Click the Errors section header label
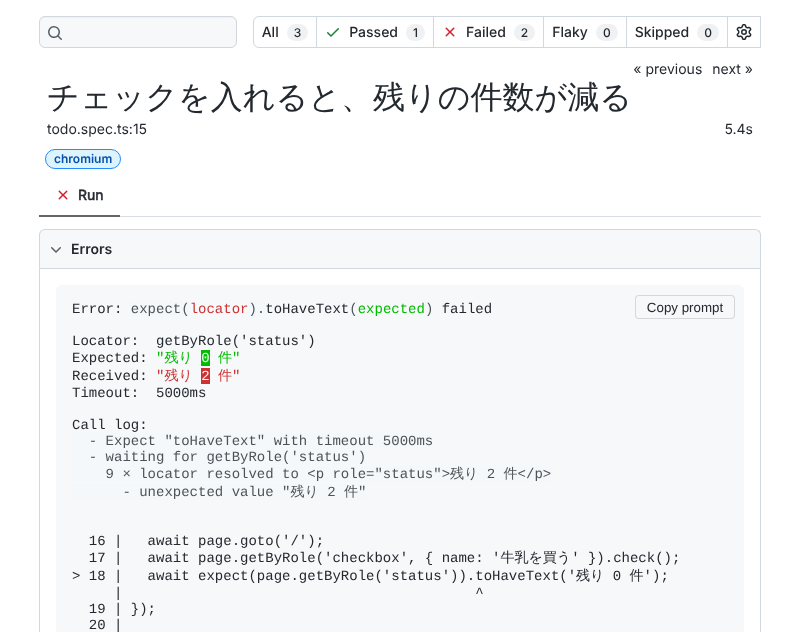The width and height of the screenshot is (800, 632). [x=91, y=249]
